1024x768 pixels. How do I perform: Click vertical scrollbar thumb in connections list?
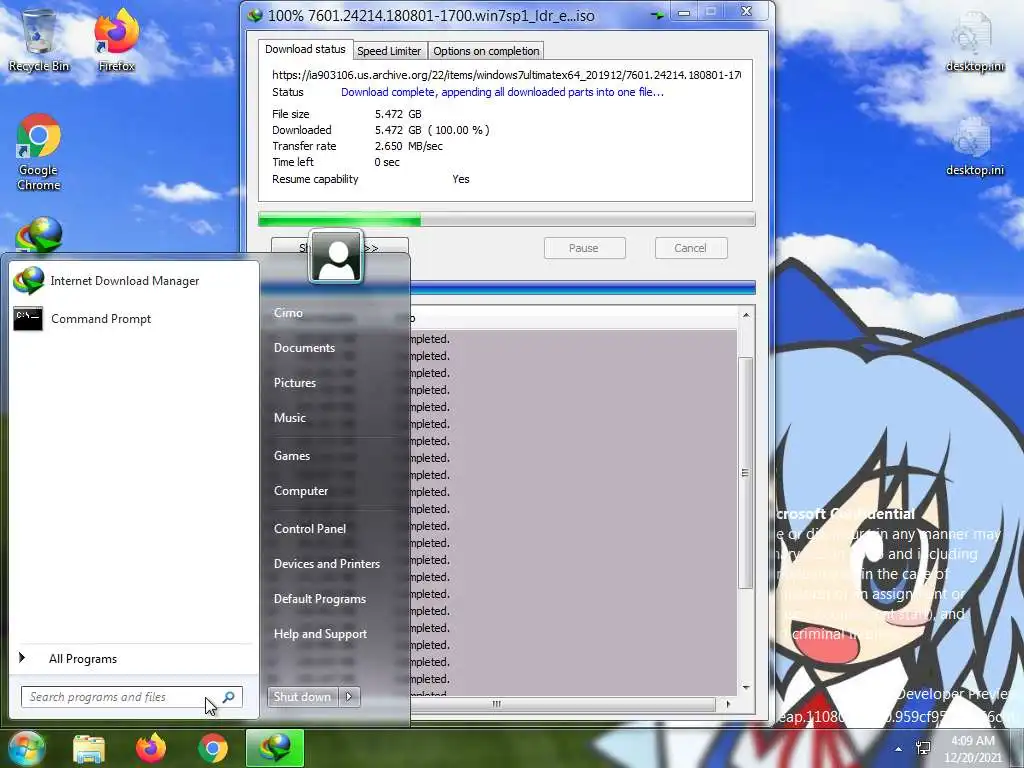coord(745,473)
